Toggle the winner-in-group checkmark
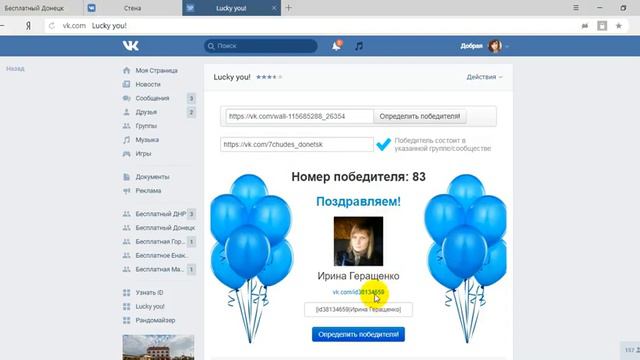This screenshot has width=640, height=360. [383, 144]
